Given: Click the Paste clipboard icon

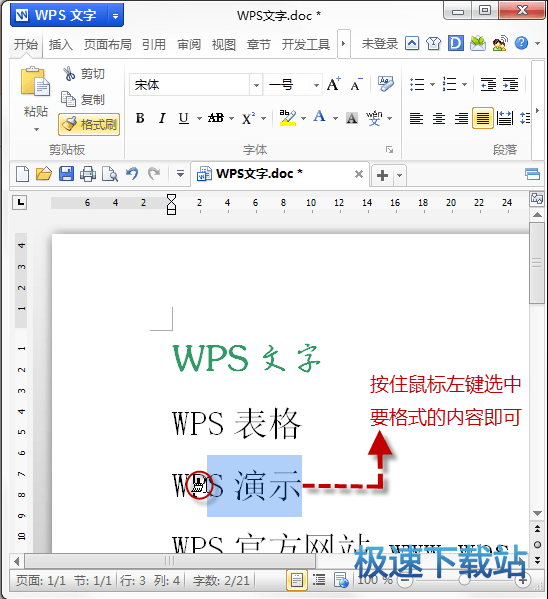Looking at the screenshot, I should coord(35,81).
